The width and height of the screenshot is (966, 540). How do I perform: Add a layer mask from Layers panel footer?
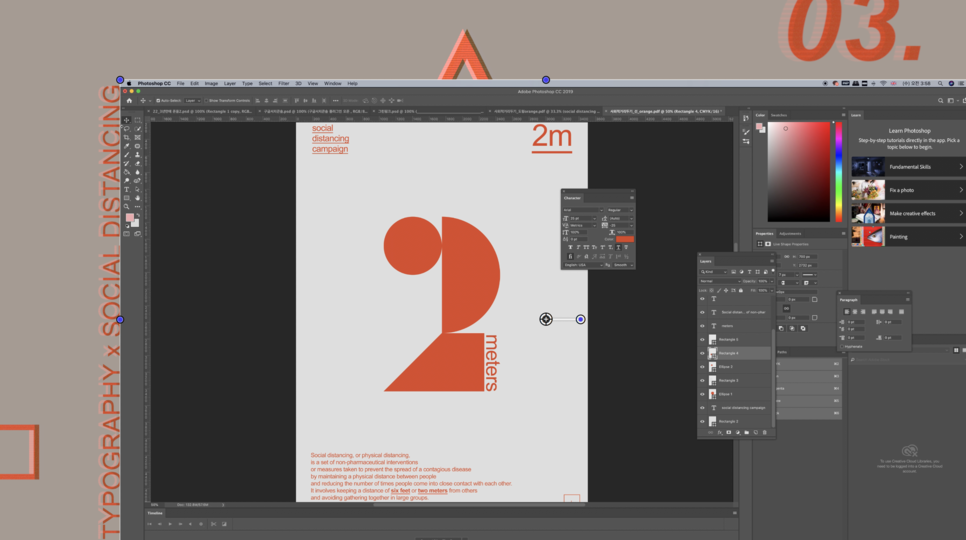point(729,432)
